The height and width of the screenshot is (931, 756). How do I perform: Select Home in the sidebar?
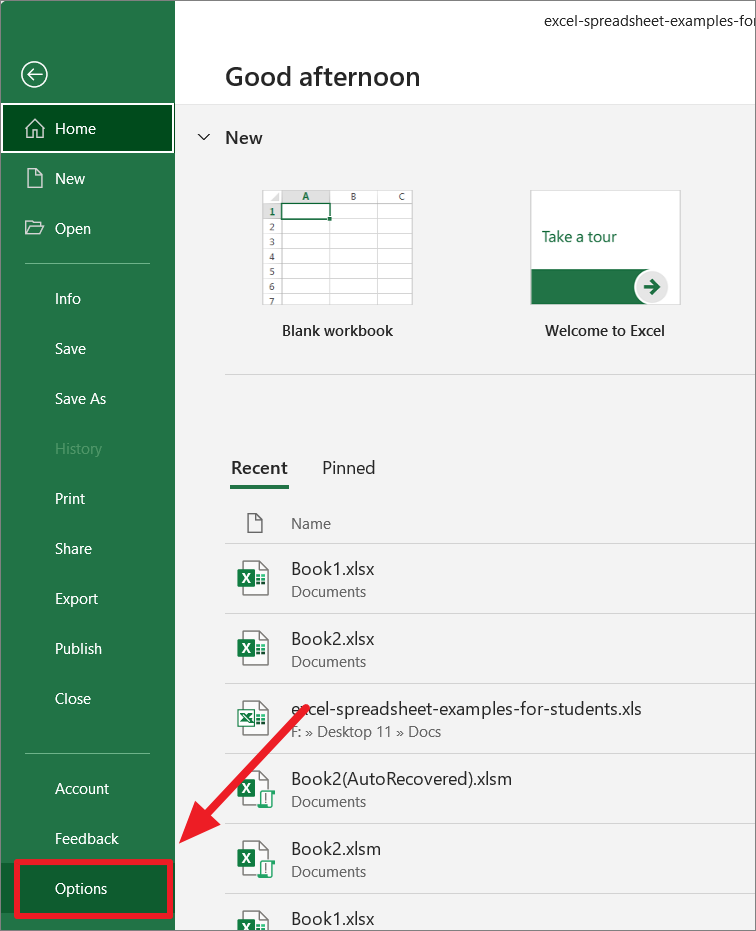tap(87, 128)
